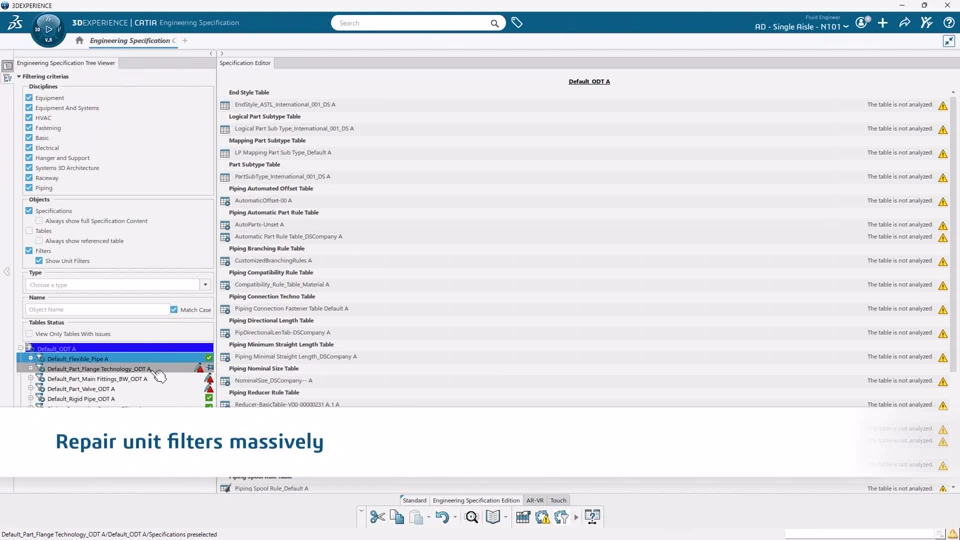Click the tree filter icon in left sidebar strip

[7, 78]
